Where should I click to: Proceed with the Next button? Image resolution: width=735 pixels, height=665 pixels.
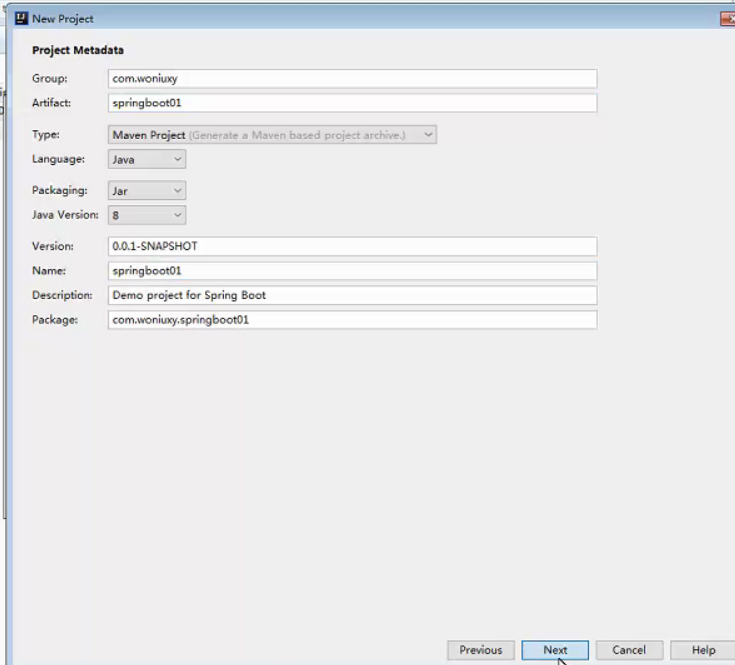pyautogui.click(x=555, y=650)
